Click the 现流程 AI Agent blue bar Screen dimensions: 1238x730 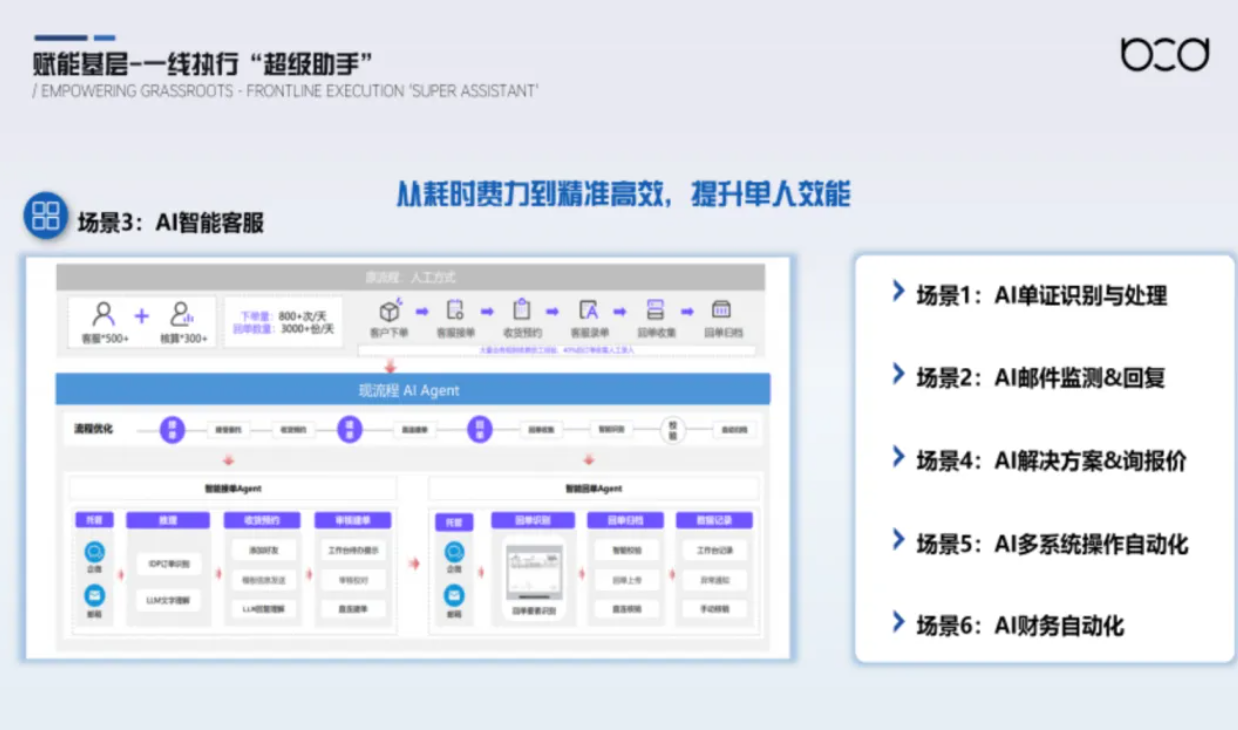412,390
